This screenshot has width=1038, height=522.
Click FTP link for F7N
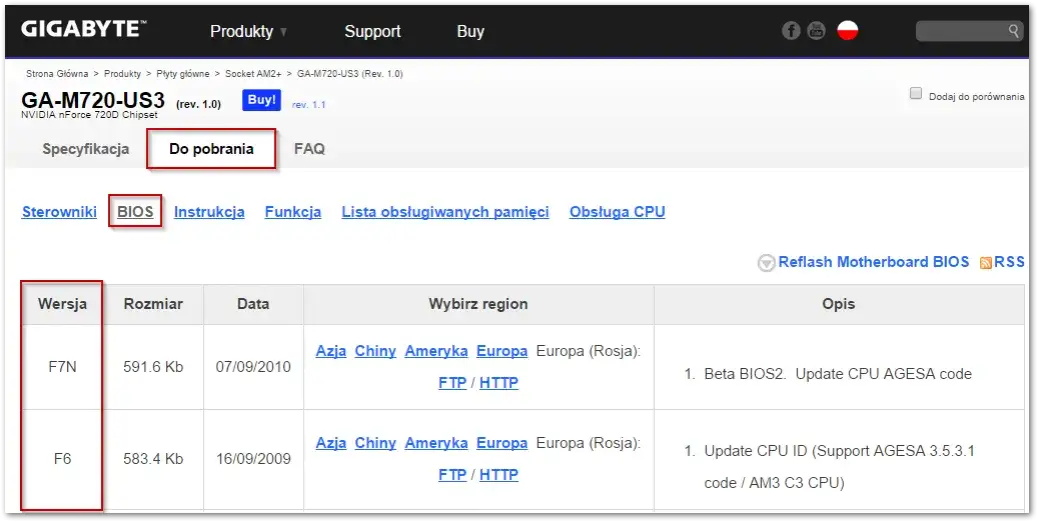[452, 383]
